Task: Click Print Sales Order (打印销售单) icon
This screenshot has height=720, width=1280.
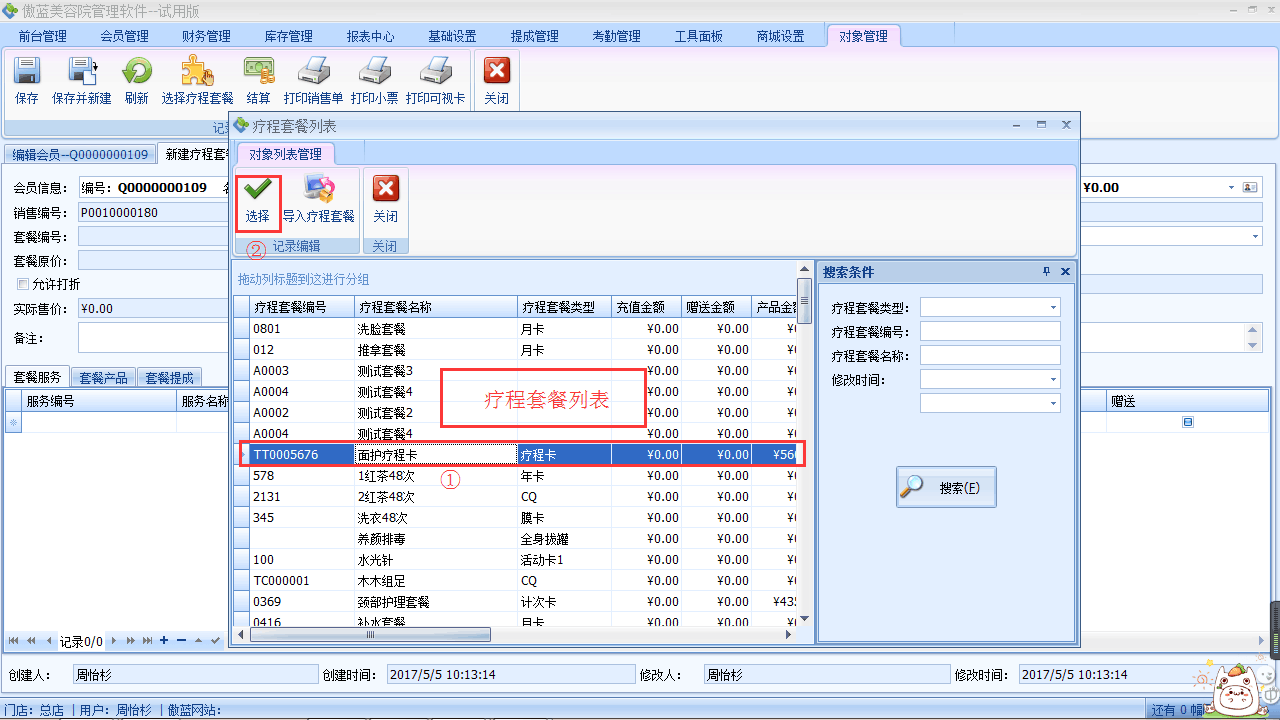Action: tap(313, 80)
